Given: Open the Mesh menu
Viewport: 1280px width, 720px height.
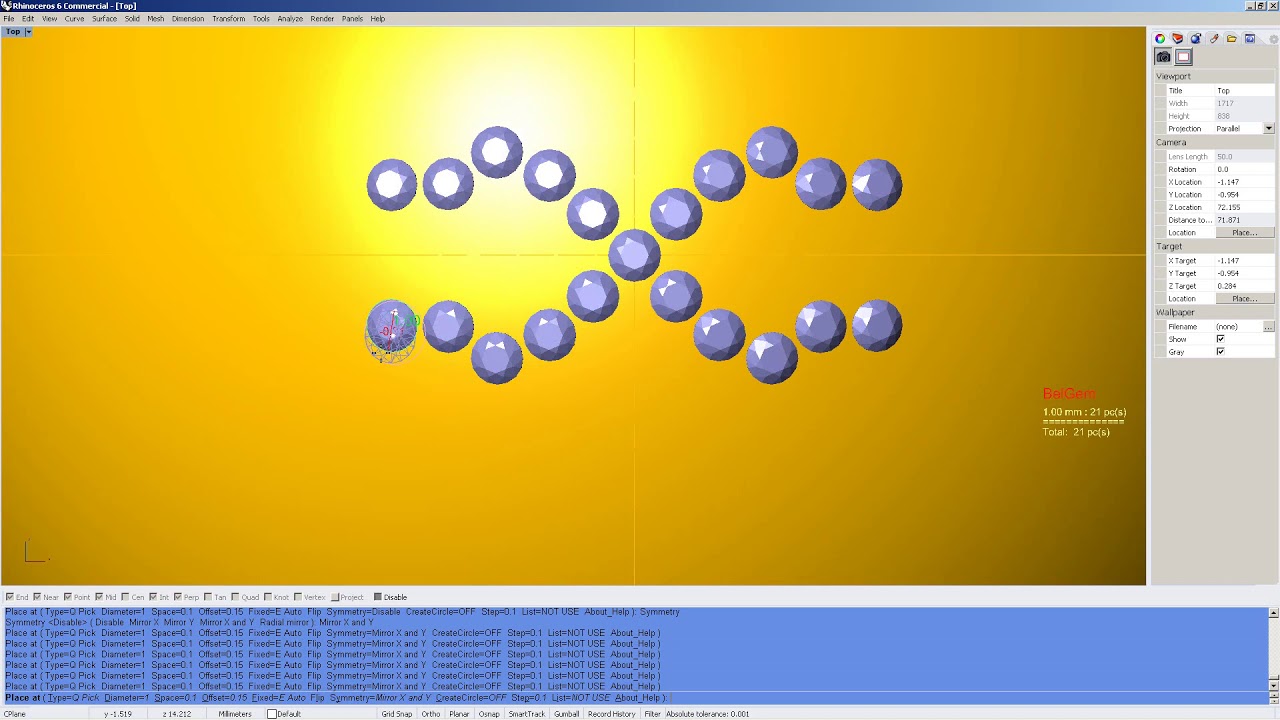Looking at the screenshot, I should click(x=156, y=19).
